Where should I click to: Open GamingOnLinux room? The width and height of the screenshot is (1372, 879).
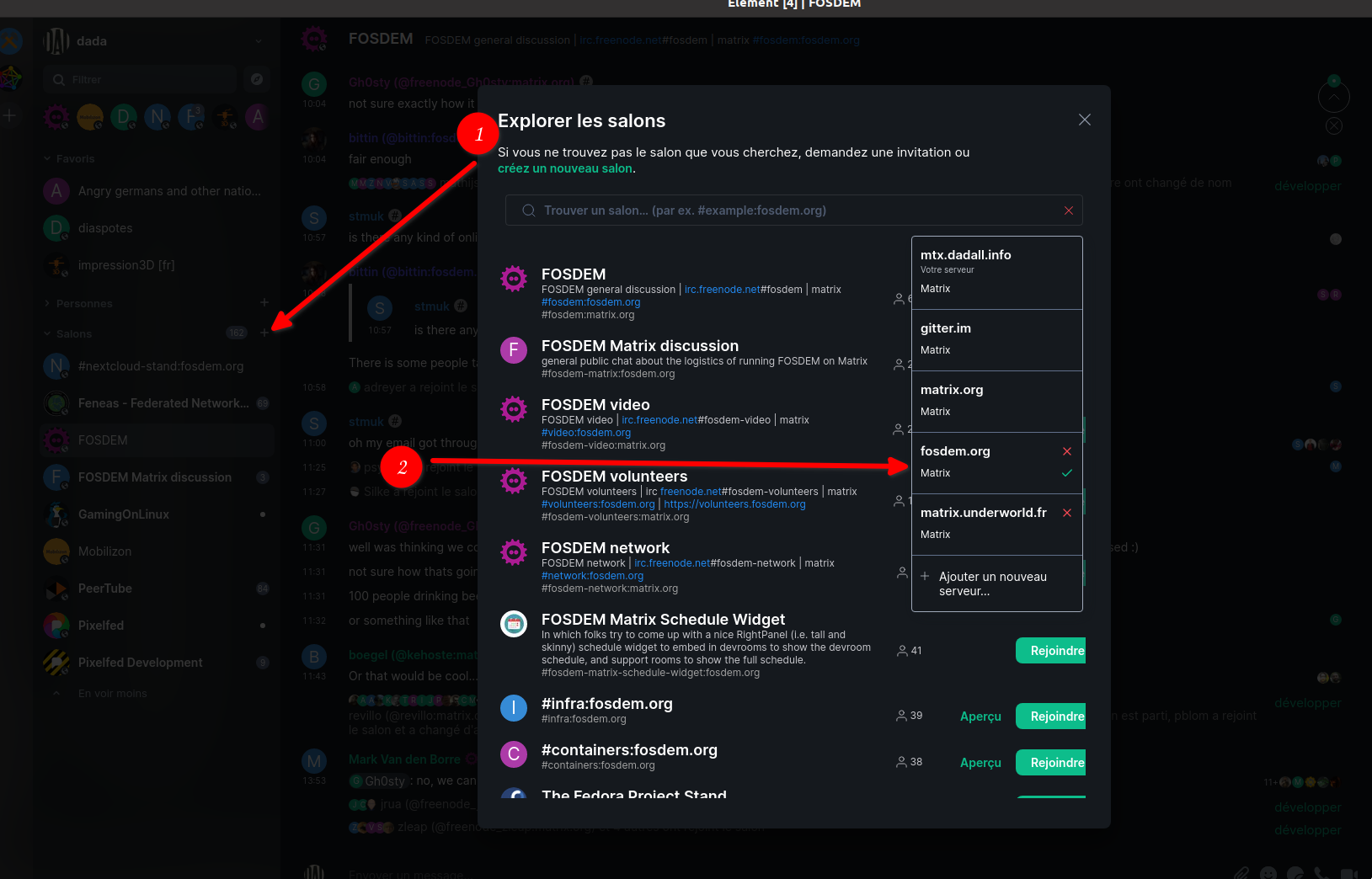pyautogui.click(x=157, y=514)
